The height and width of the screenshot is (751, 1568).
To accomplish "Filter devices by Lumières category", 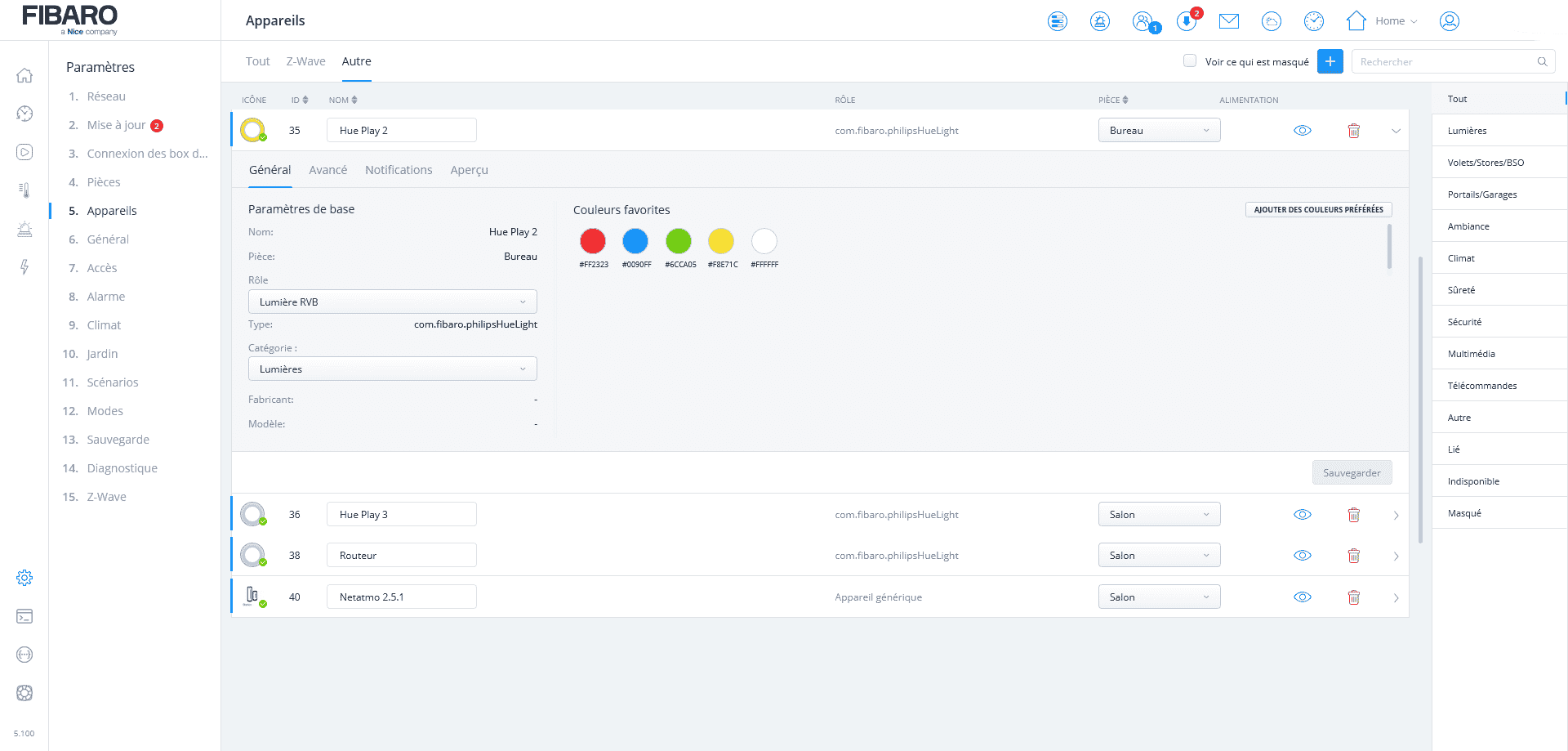I will (x=1499, y=131).
